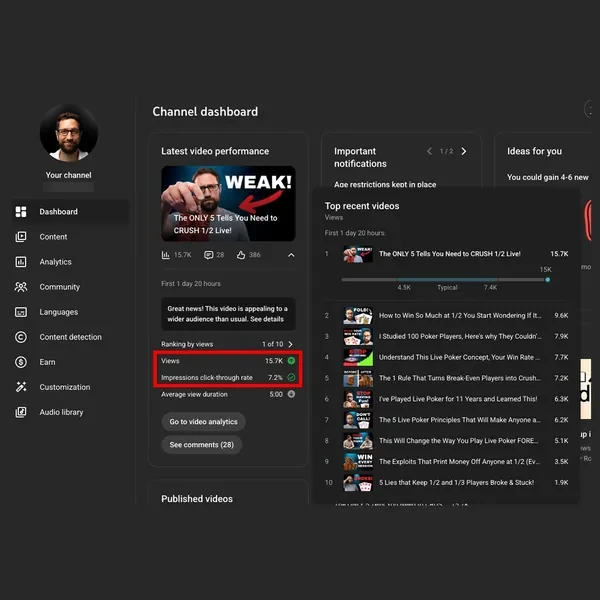
Task: Click Go to video analytics button
Action: [203, 422]
